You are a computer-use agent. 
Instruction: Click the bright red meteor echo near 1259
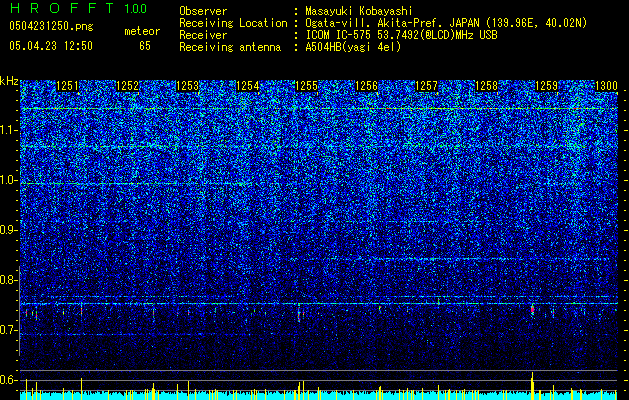tap(532, 309)
